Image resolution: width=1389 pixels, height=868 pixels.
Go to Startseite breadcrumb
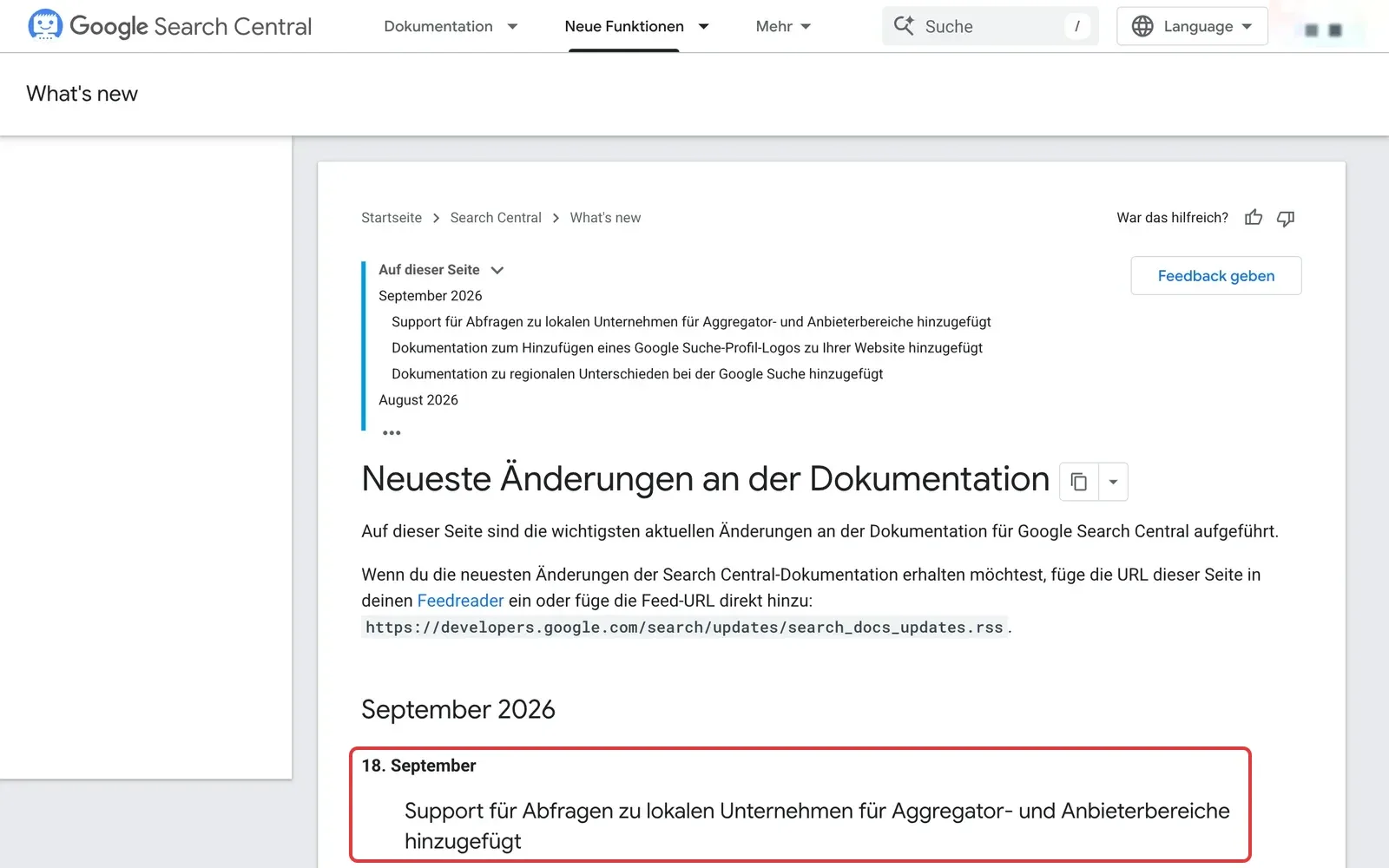392,218
